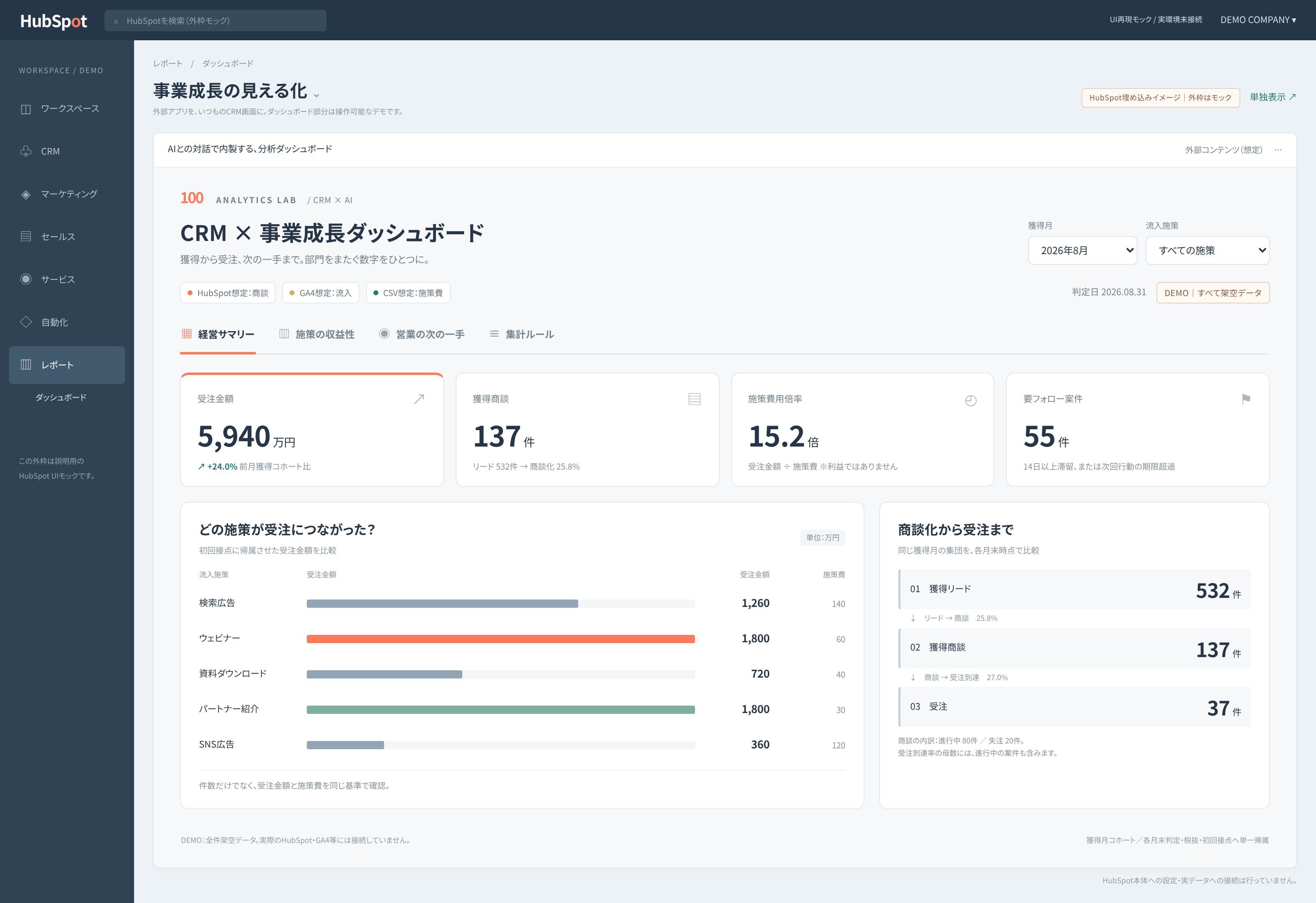This screenshot has width=1316, height=903.
Task: Open the 施策費用倍率 15.2倍 card
Action: point(862,430)
